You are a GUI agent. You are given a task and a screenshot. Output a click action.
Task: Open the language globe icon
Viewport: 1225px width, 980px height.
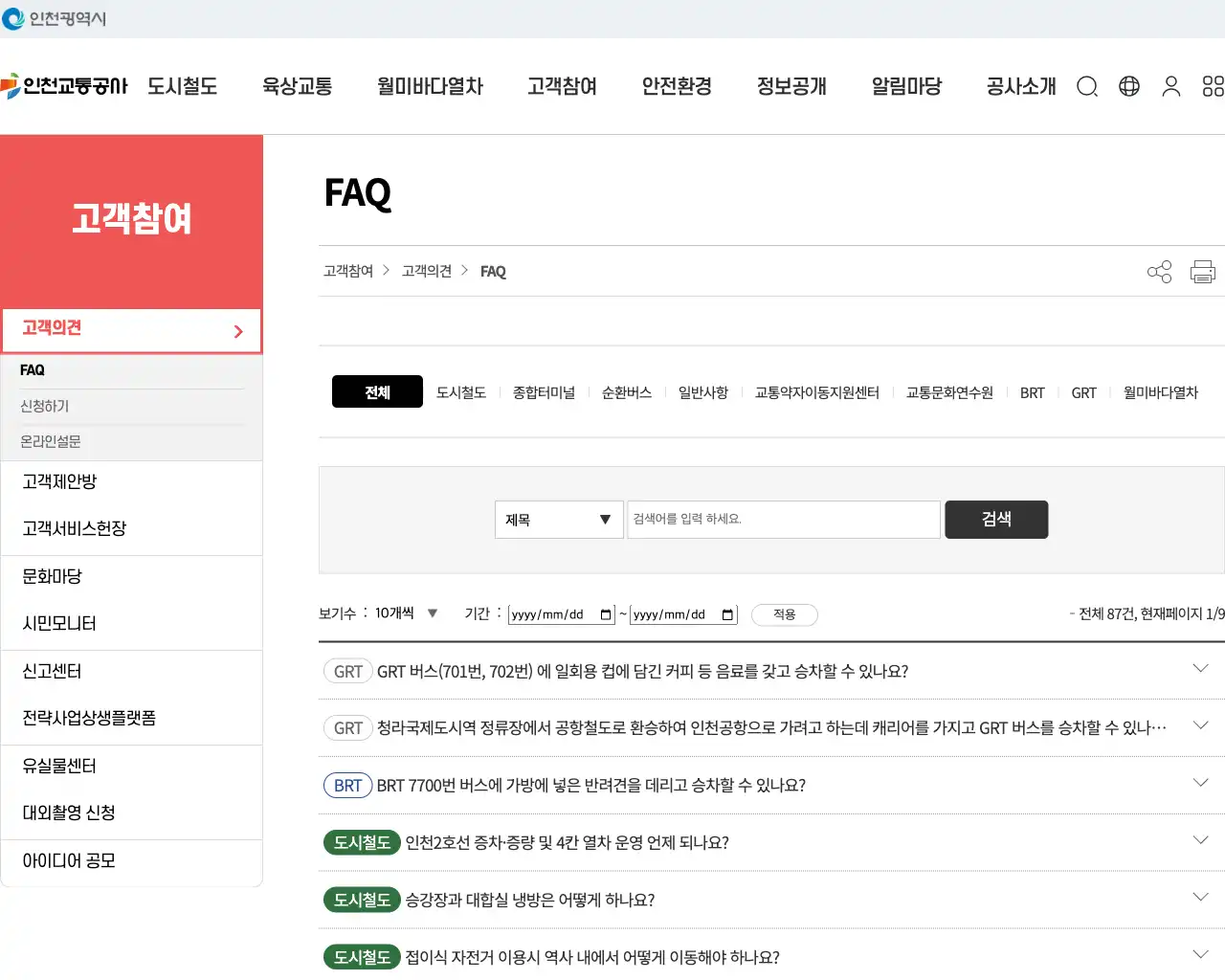[x=1129, y=86]
